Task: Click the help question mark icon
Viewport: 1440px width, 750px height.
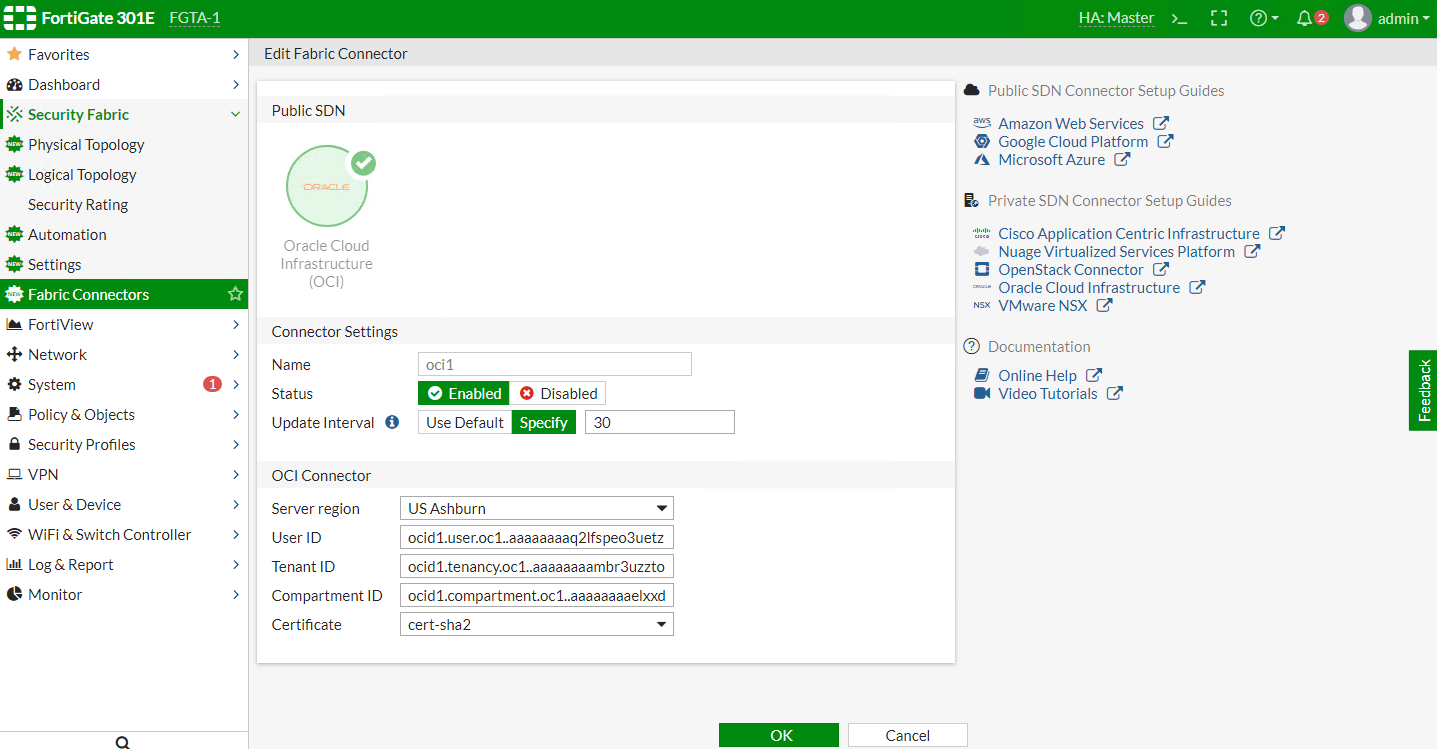Action: click(x=1258, y=18)
